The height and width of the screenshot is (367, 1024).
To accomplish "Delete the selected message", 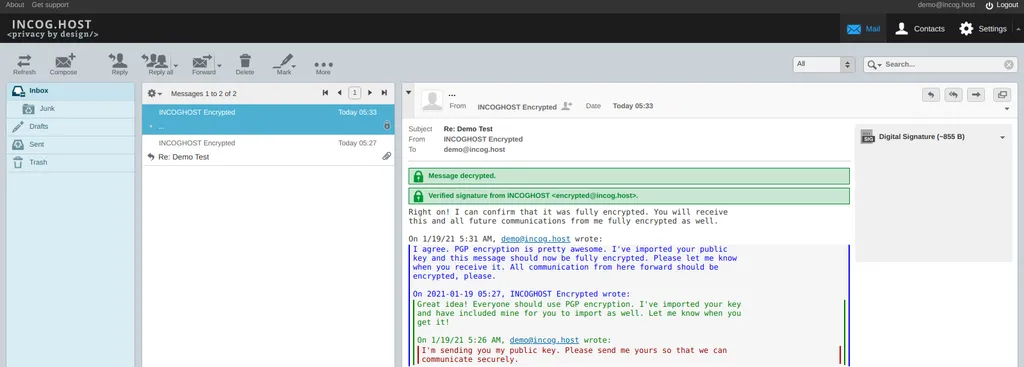I will [x=245, y=65].
